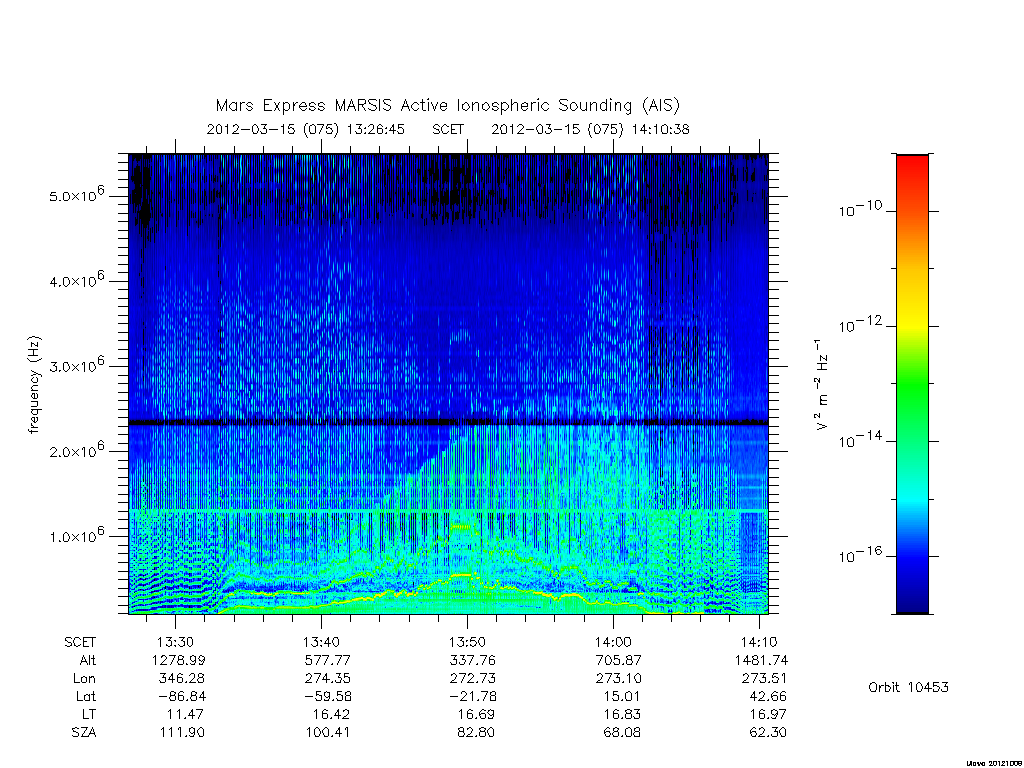This screenshot has width=1024, height=768.
Task: Click the 13:30 time axis label
Action: 175,642
